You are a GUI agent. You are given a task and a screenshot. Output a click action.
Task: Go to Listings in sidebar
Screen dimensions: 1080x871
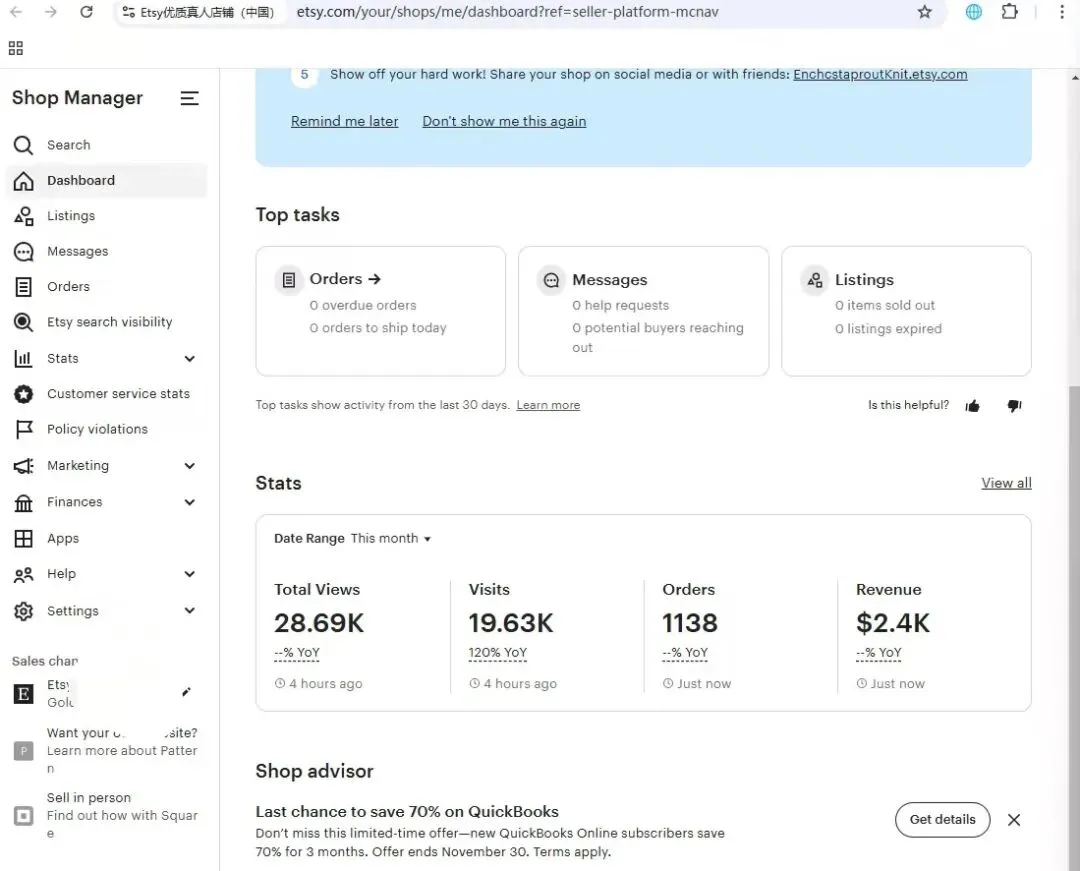(70, 216)
